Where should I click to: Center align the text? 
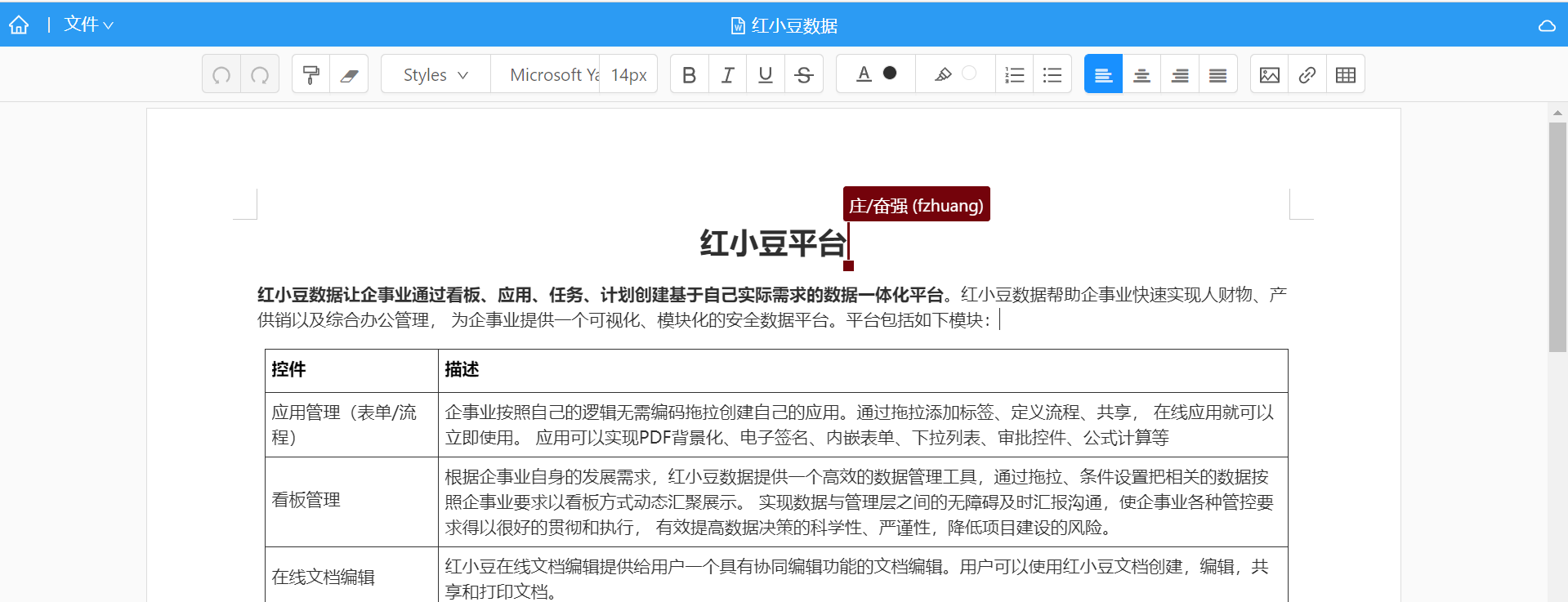[x=1141, y=75]
